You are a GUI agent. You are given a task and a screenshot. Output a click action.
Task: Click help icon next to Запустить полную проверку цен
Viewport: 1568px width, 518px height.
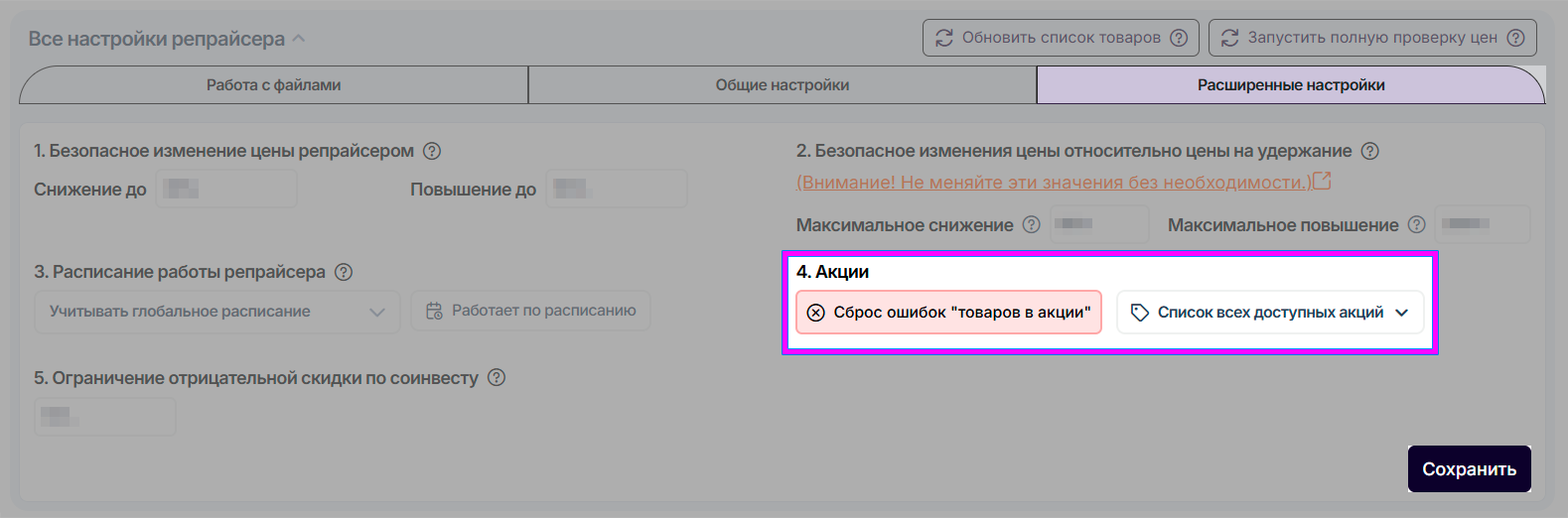click(x=1515, y=38)
